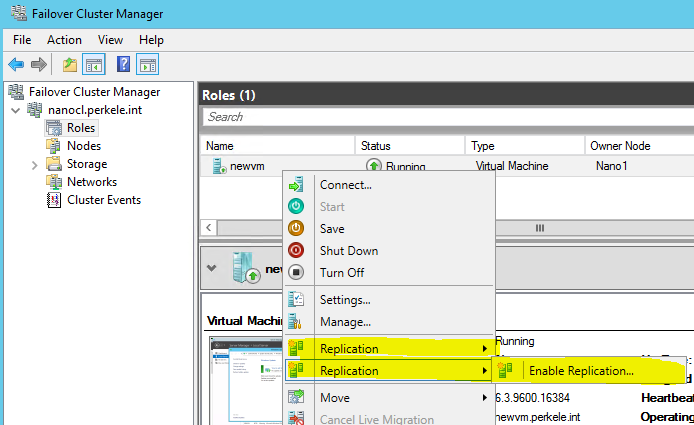The height and width of the screenshot is (425, 694).
Task: Select the Failover Cluster Manager root node
Action: (94, 92)
